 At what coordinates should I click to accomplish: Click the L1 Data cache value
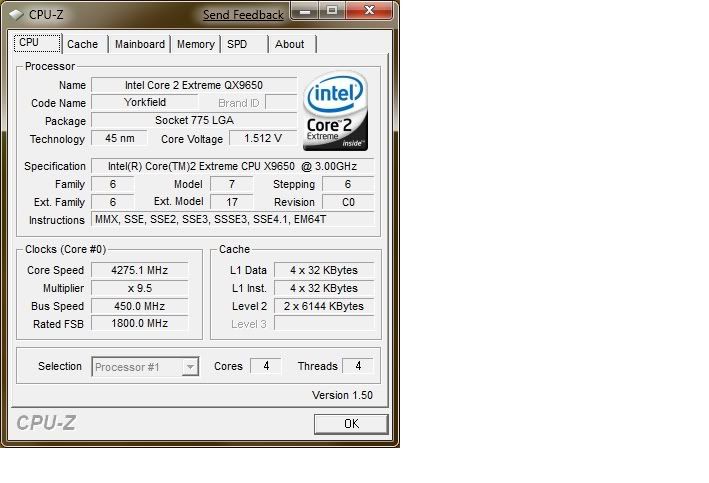point(324,270)
